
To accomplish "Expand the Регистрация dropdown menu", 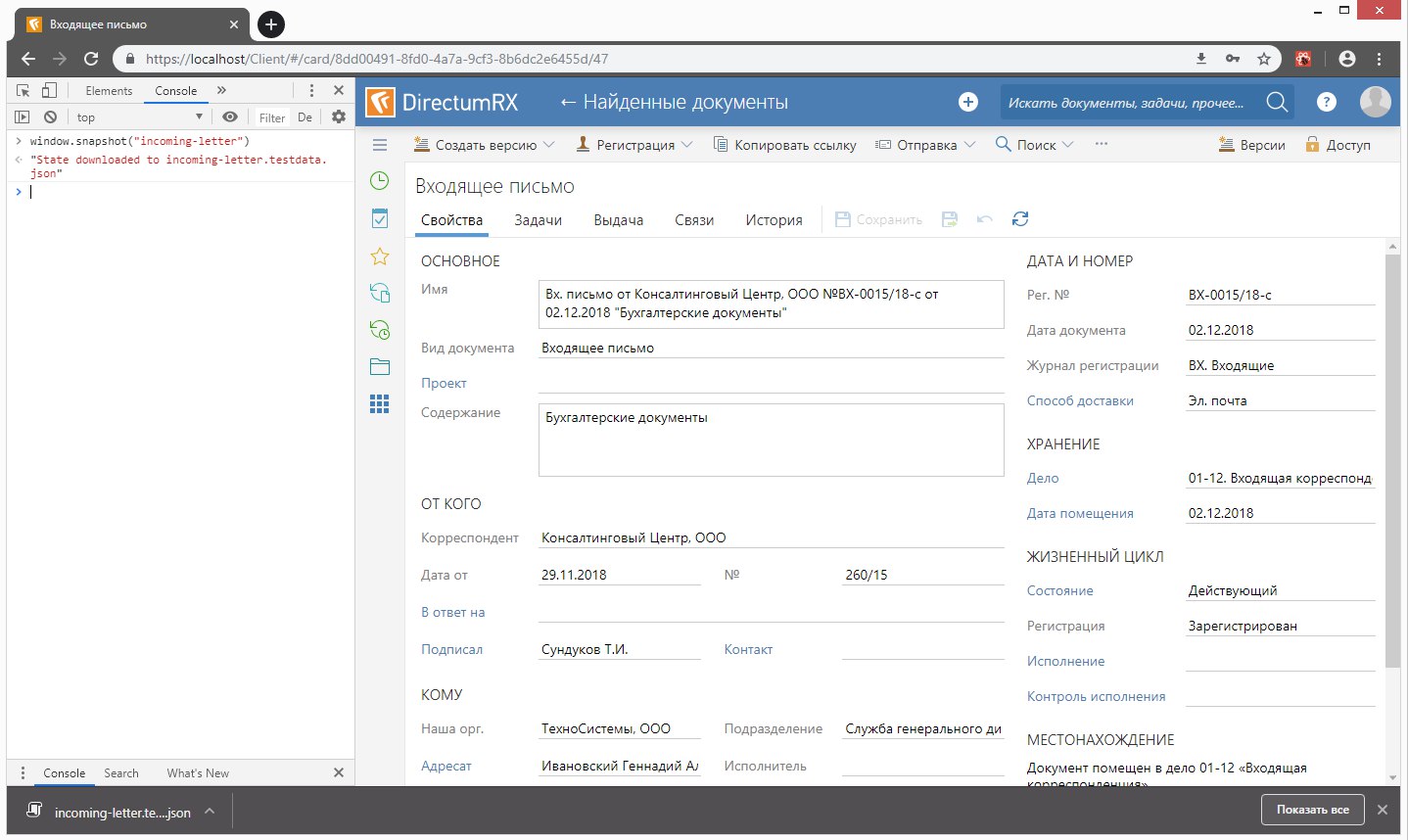I will pos(687,145).
